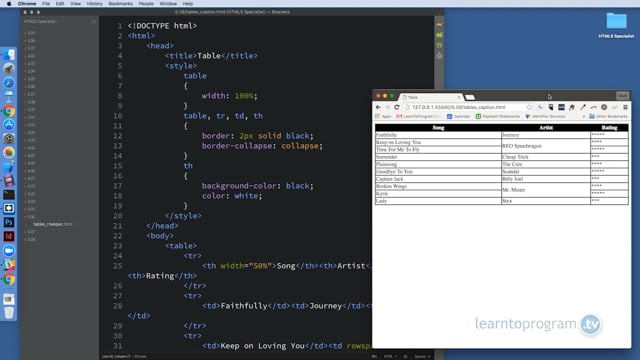Click Chrome forward arrow button
Viewport: 640px width, 360px height.
[x=387, y=107]
